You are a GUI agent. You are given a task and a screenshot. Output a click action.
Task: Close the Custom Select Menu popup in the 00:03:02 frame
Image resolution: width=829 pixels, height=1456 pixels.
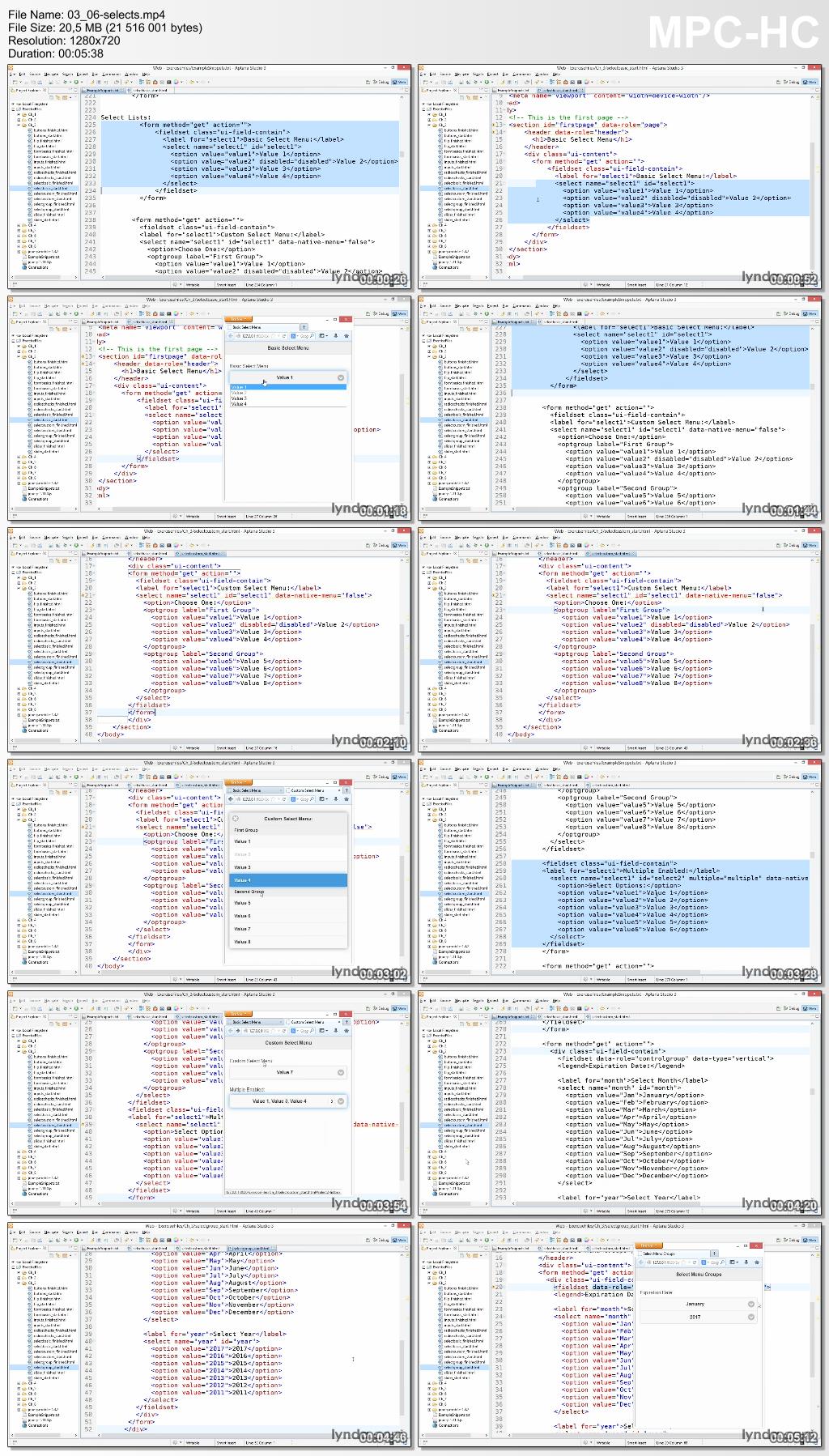coord(236,818)
